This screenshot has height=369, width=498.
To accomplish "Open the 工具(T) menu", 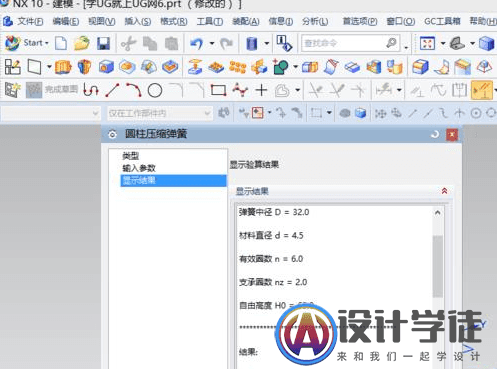I will tap(210, 21).
